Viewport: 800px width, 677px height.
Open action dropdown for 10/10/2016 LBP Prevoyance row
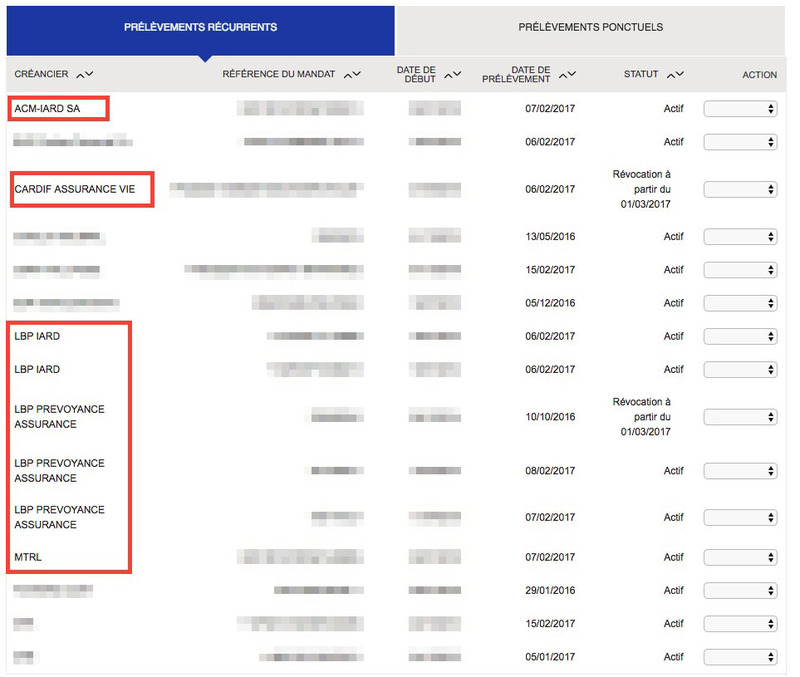[x=740, y=417]
